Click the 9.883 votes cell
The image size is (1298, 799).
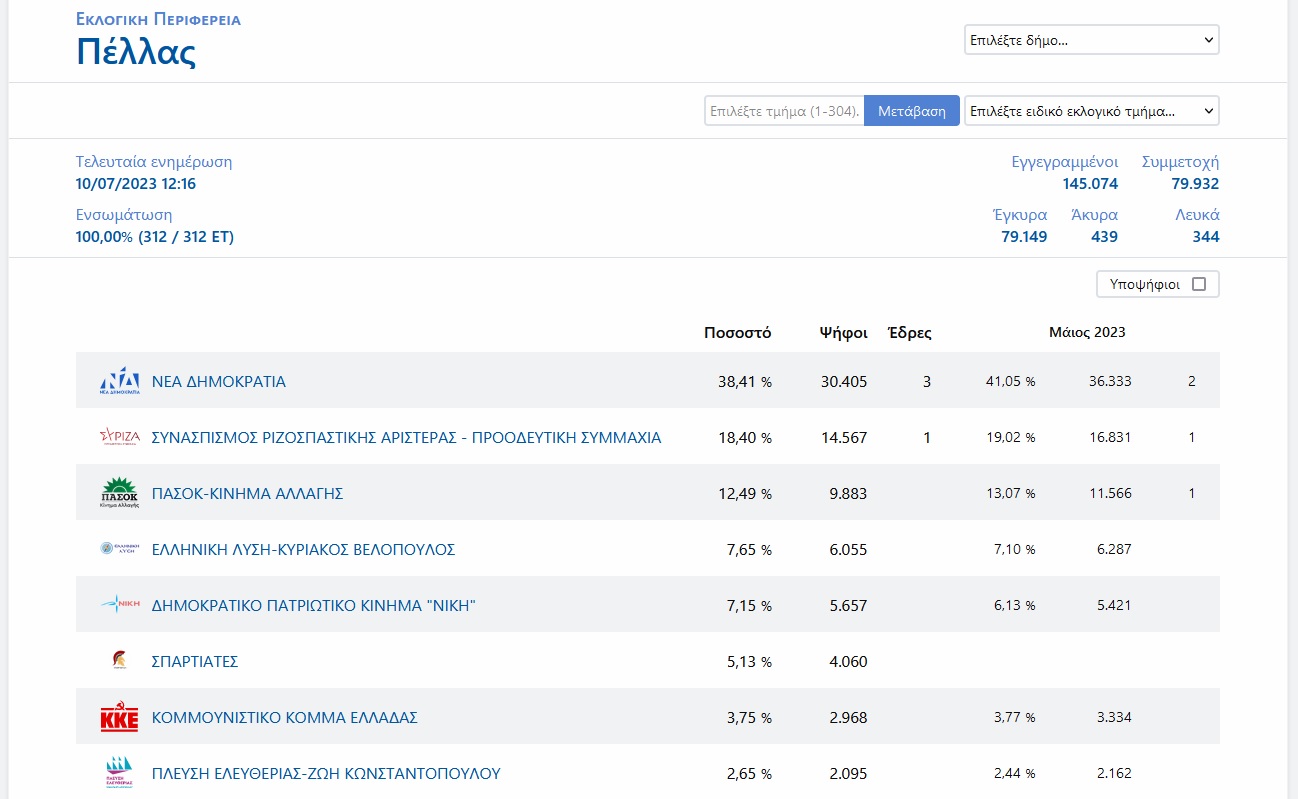click(x=848, y=494)
